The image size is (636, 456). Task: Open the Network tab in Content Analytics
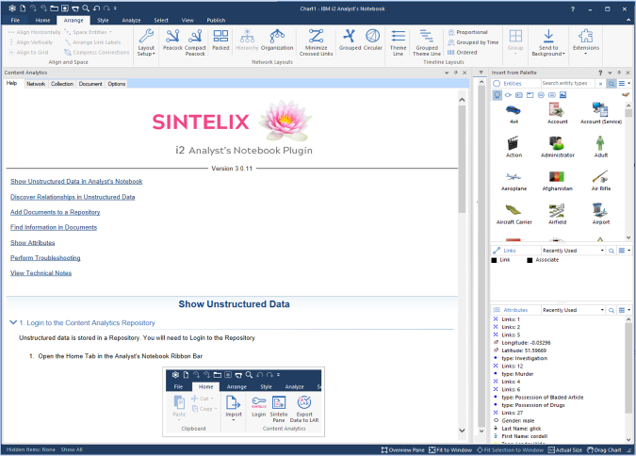pos(36,84)
